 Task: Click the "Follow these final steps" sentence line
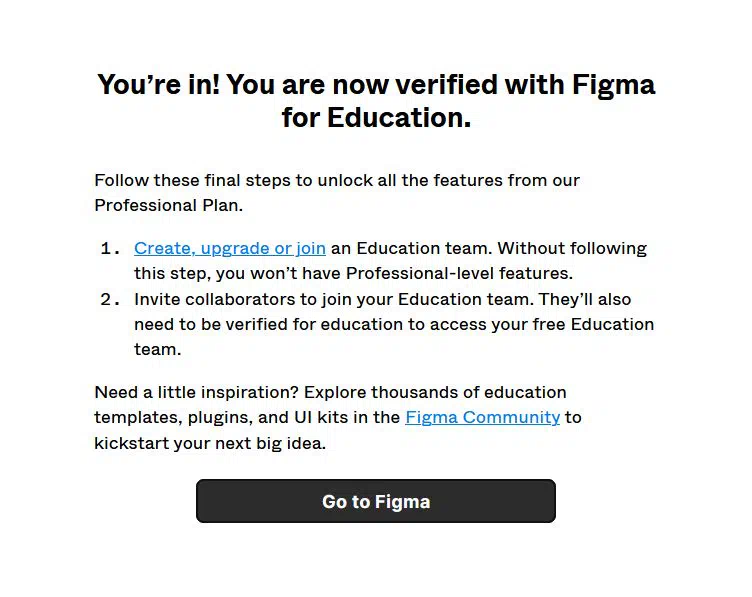pos(337,180)
